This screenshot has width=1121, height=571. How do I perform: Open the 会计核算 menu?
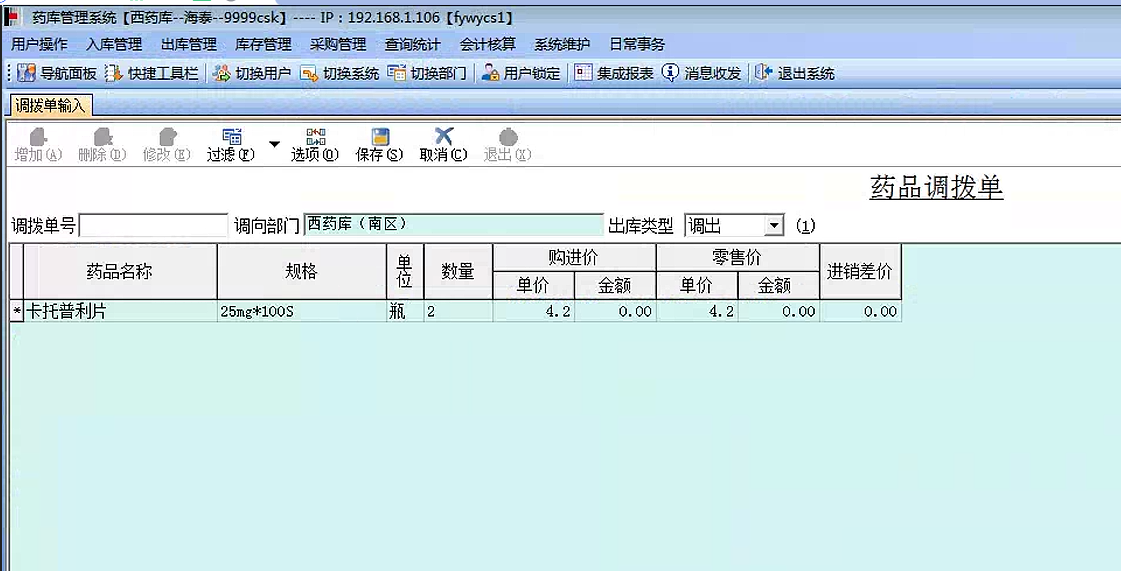488,44
